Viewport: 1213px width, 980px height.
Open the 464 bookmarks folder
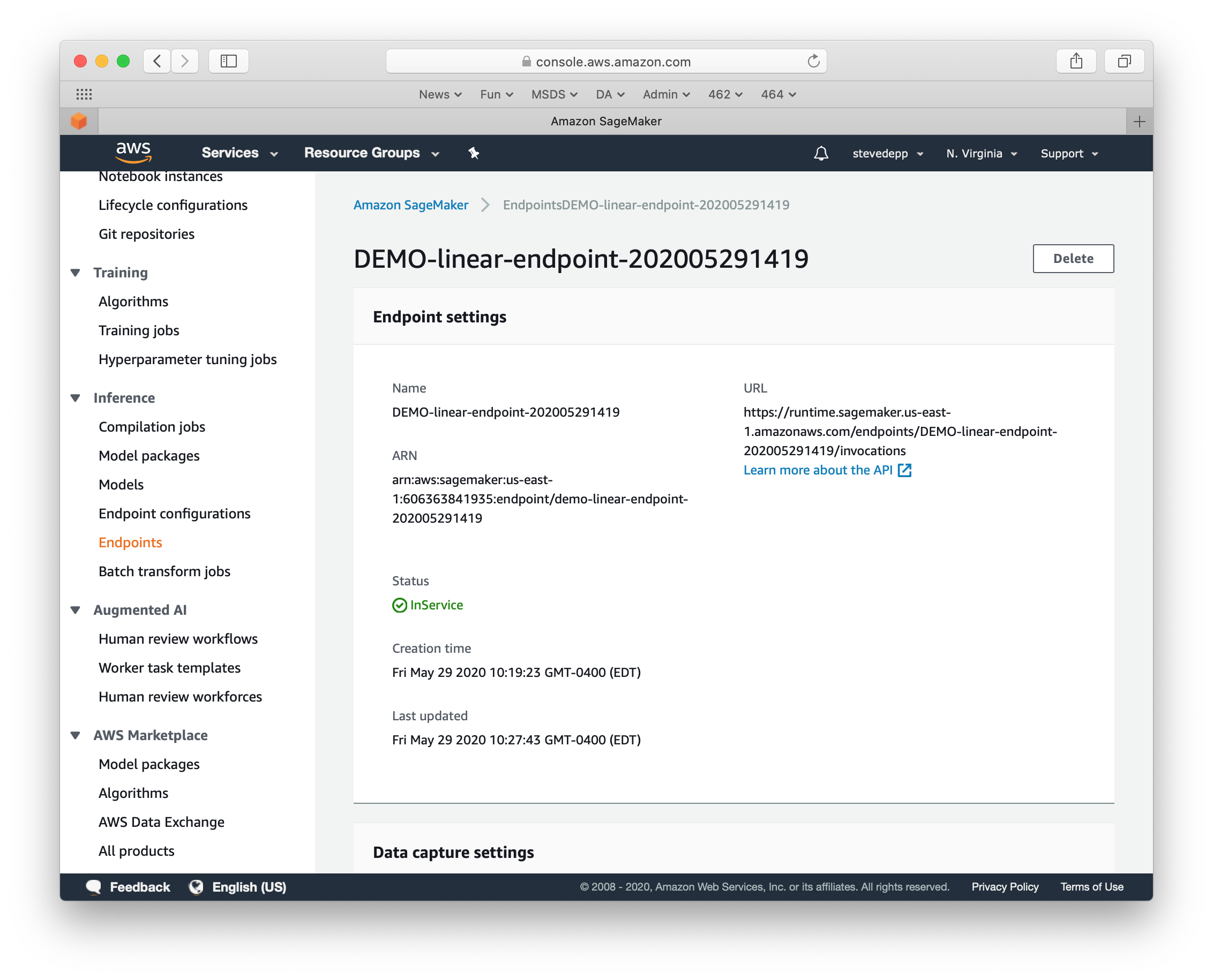point(778,94)
